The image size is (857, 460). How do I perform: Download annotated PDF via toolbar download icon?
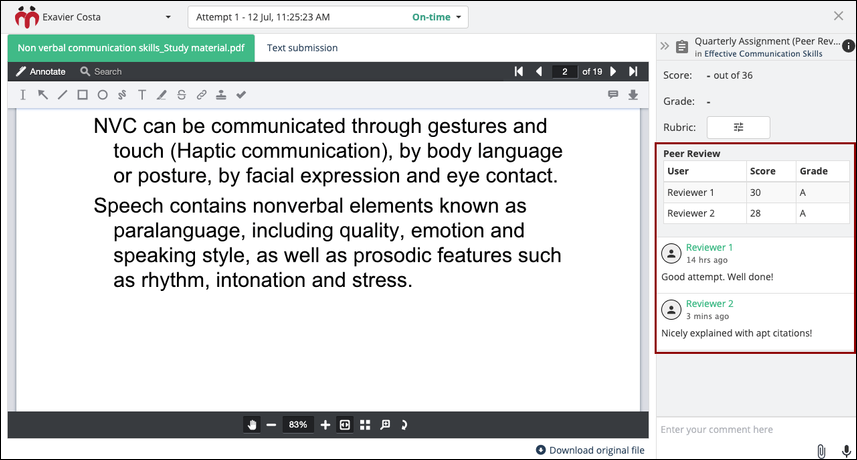[x=633, y=95]
